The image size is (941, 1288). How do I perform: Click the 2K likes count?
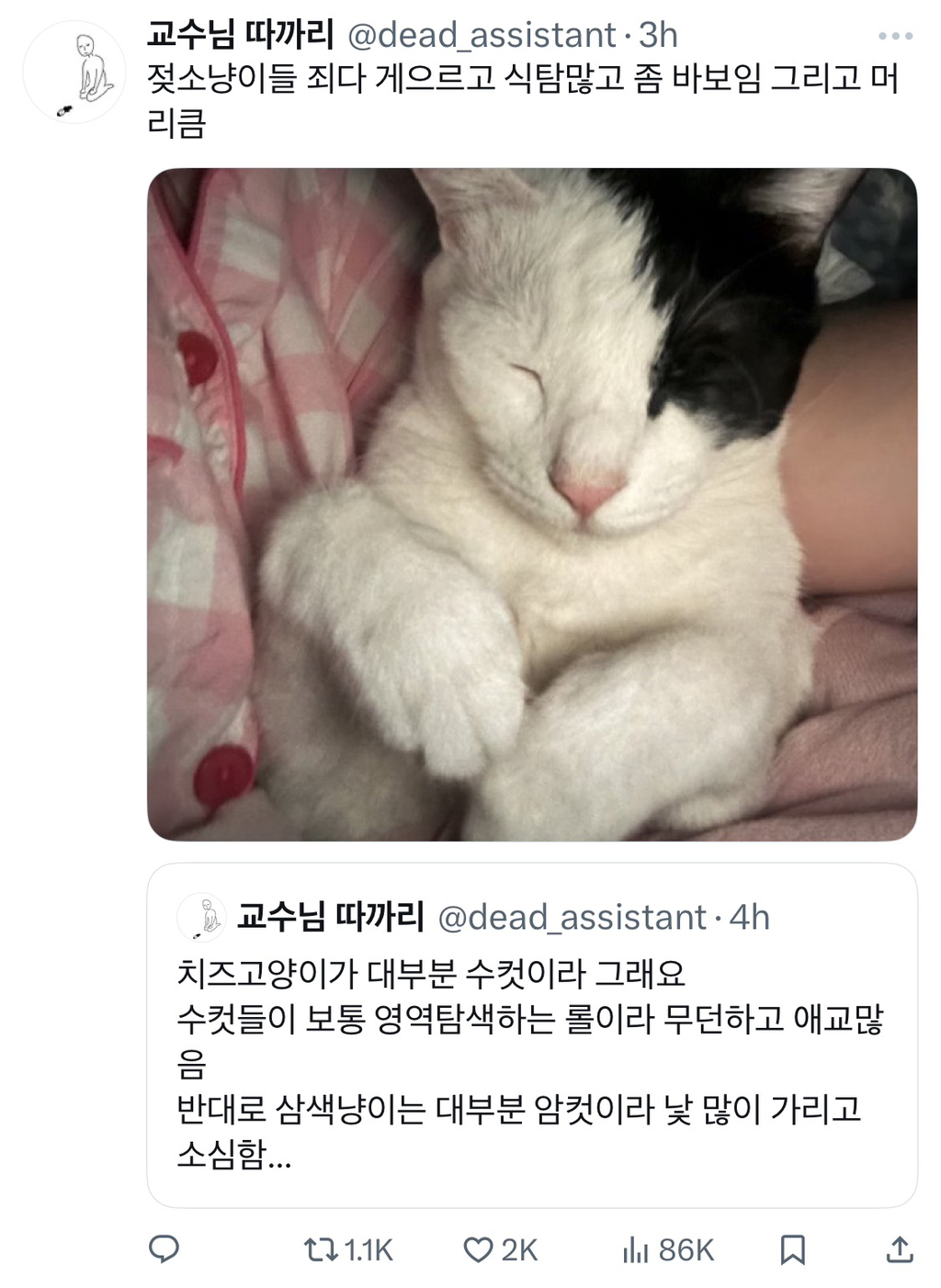point(519,1250)
